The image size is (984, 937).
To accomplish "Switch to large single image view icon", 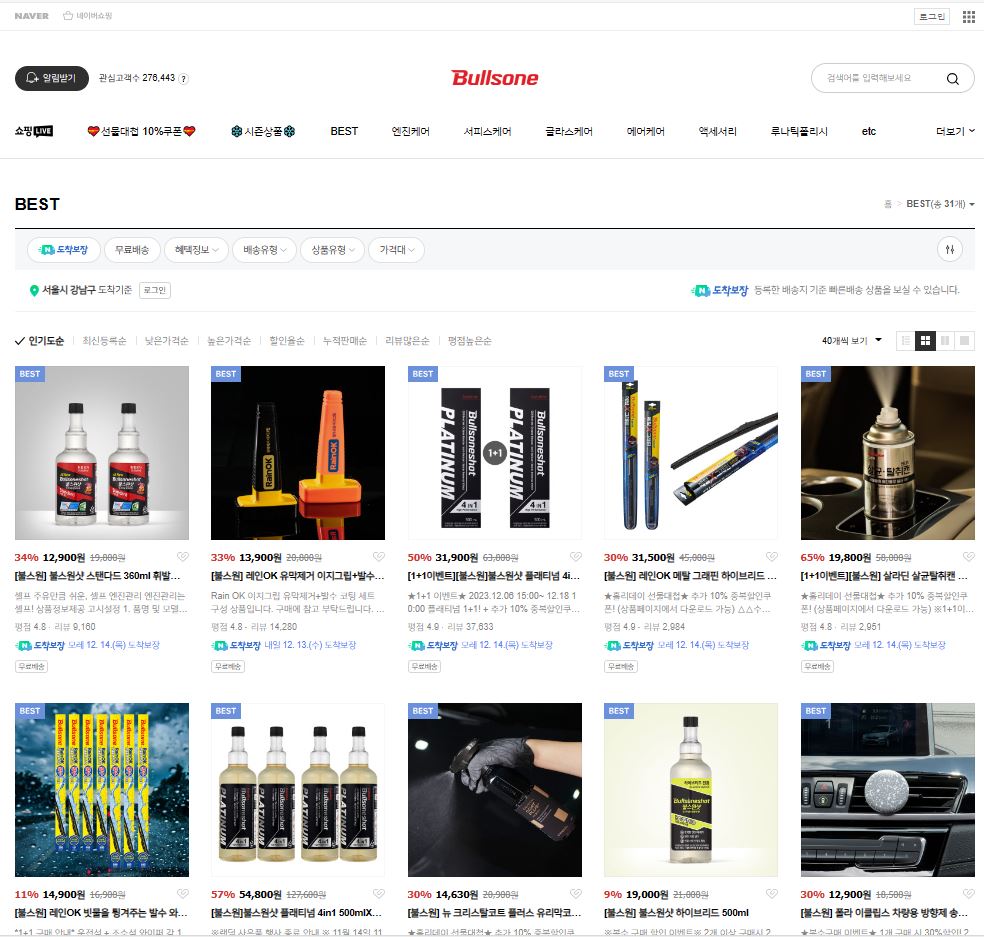I will 964,341.
